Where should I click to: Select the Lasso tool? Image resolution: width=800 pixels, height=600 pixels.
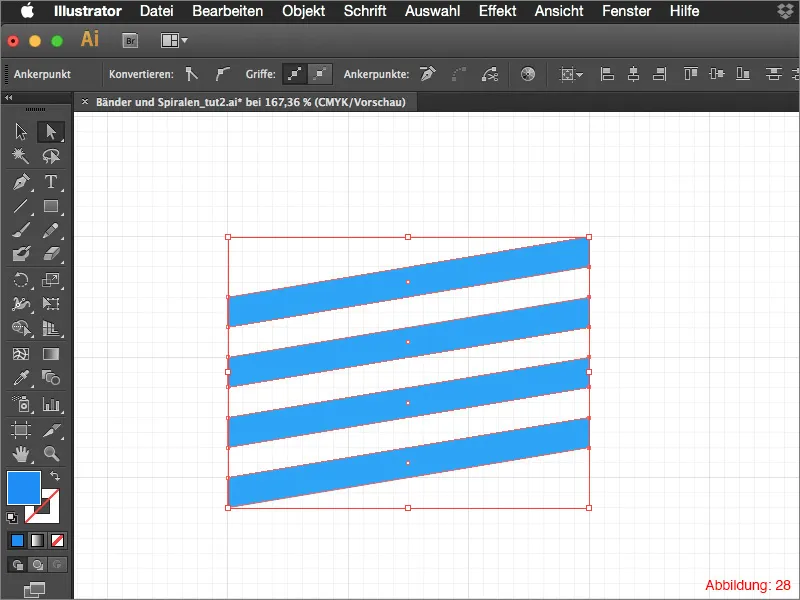click(x=51, y=156)
